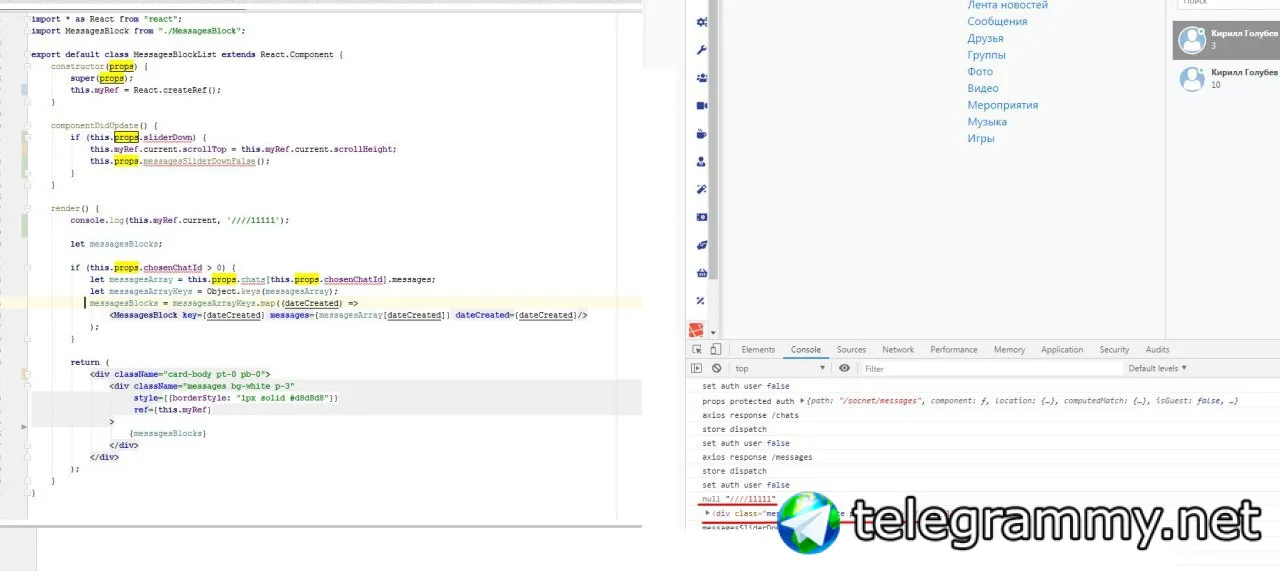The width and height of the screenshot is (1280, 583).
Task: Open the Audits tab
Action: pos(1157,350)
